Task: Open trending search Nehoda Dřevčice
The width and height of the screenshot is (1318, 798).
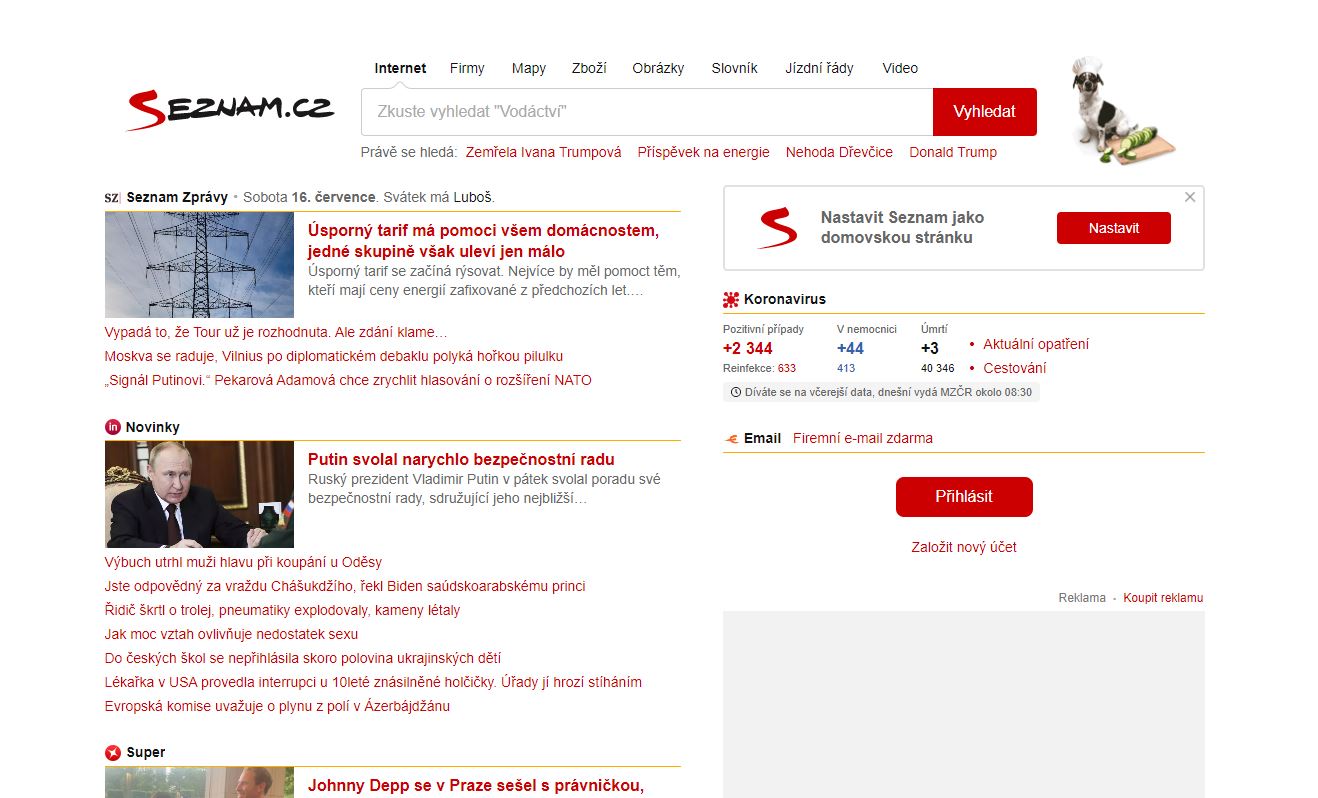Action: click(x=839, y=152)
